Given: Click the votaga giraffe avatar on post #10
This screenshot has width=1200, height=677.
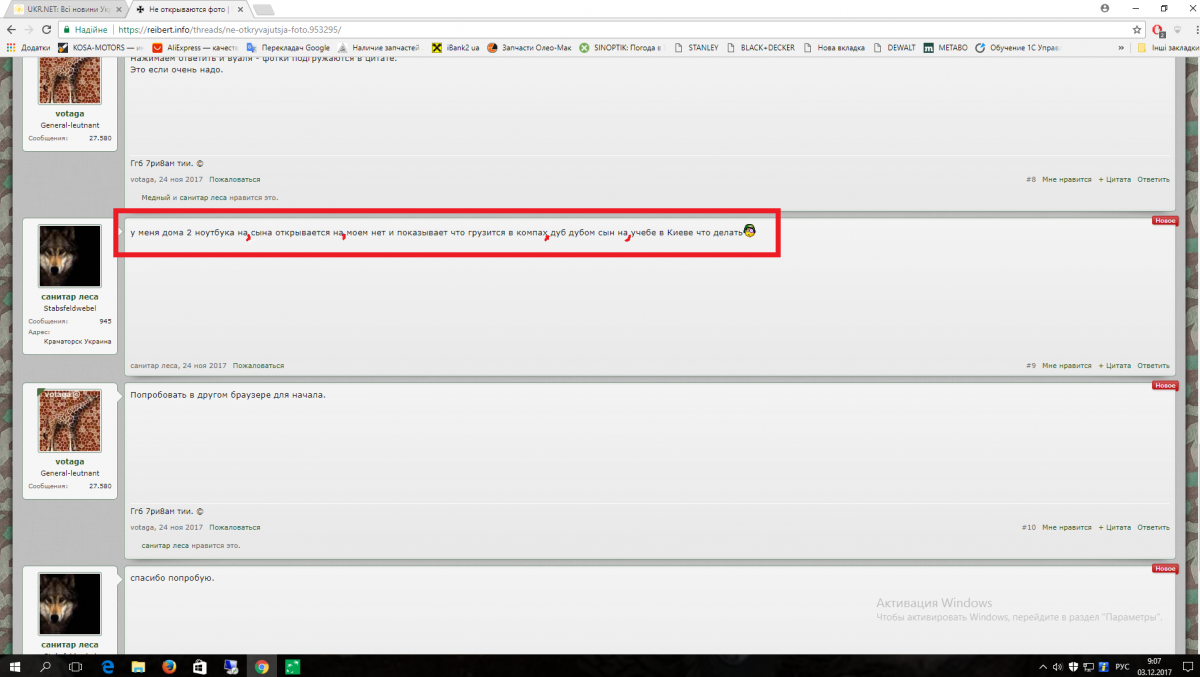Looking at the screenshot, I should [70, 421].
